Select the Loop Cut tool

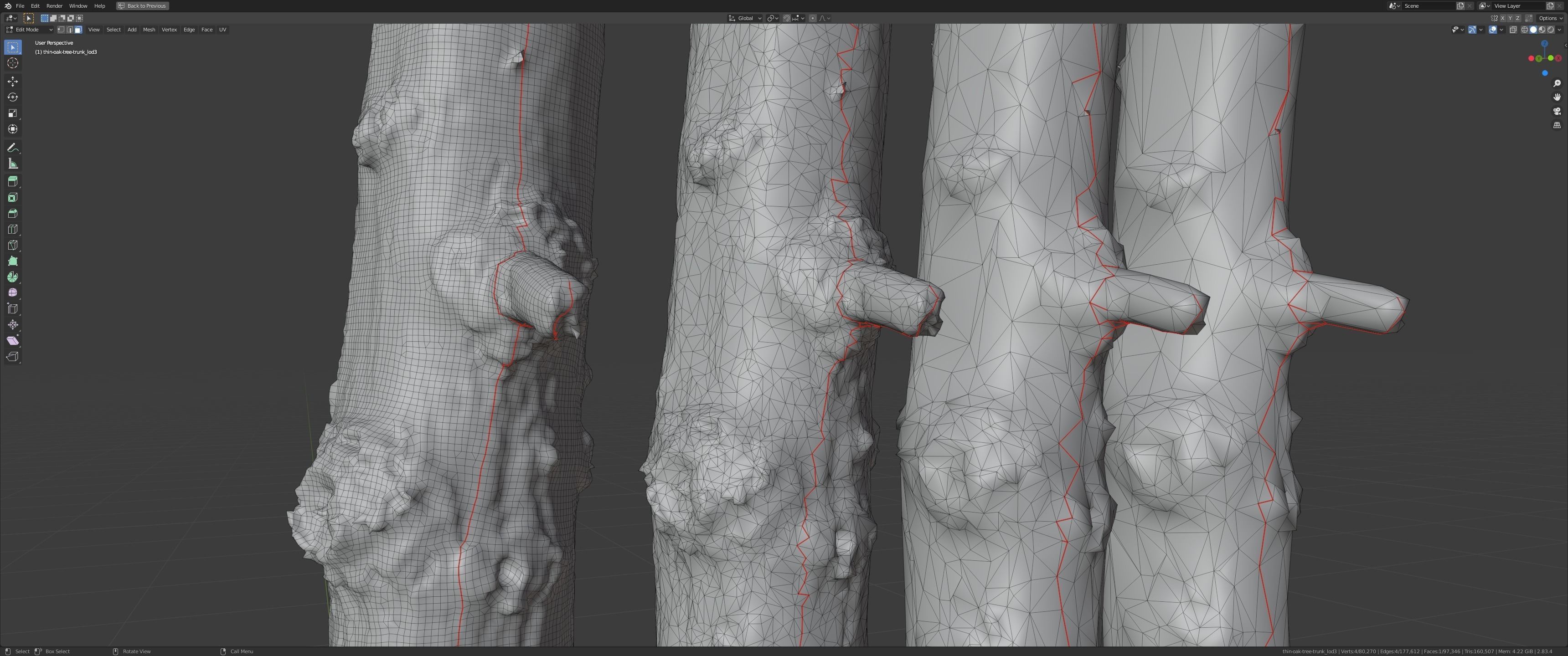13,230
